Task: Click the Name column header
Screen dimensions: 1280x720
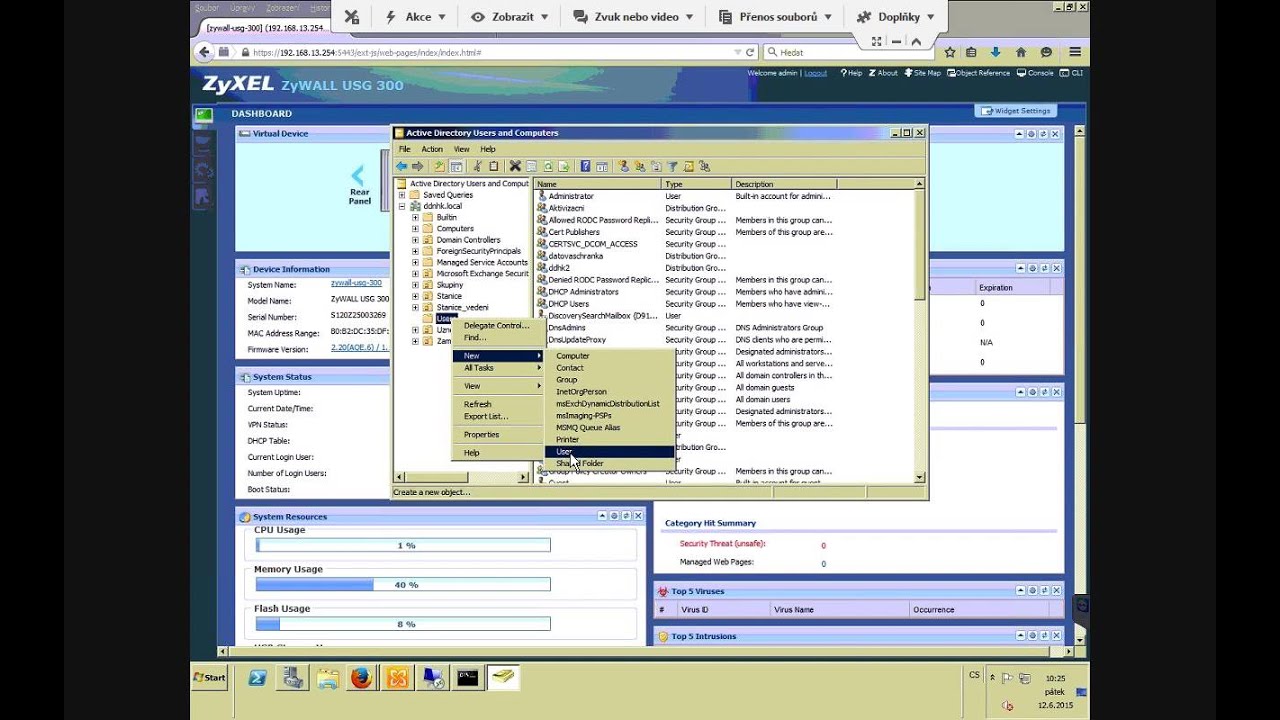Action: click(x=598, y=184)
